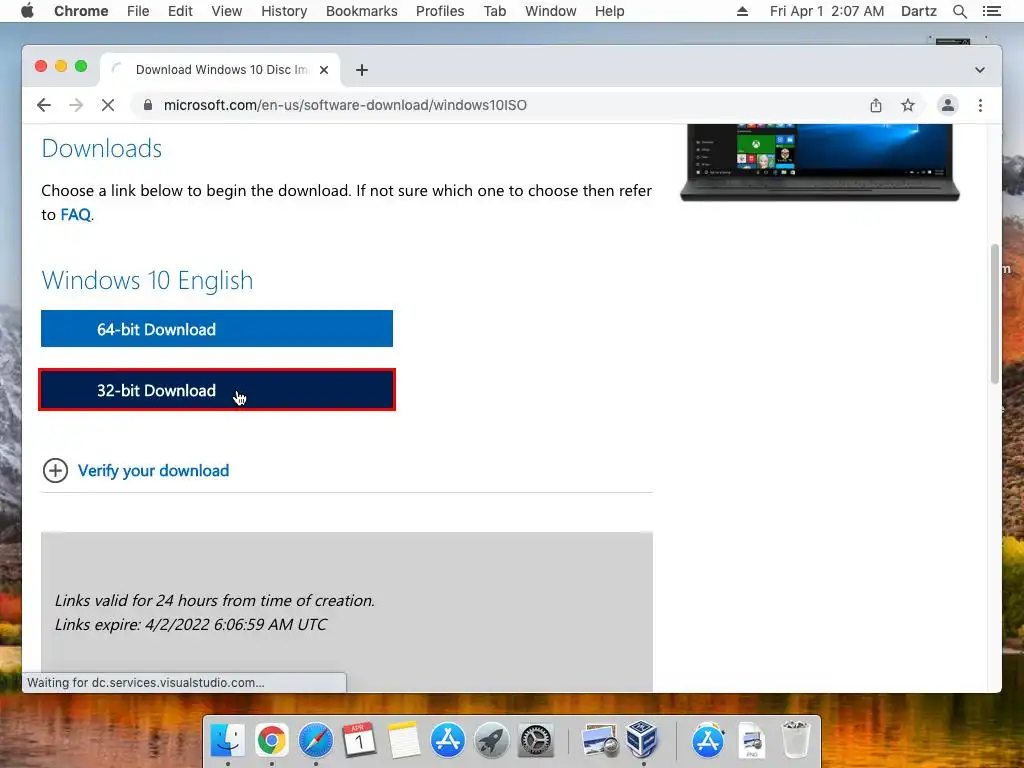Close the Download Windows 10 Disc Image tab
Viewport: 1024px width, 768px height.
324,70
